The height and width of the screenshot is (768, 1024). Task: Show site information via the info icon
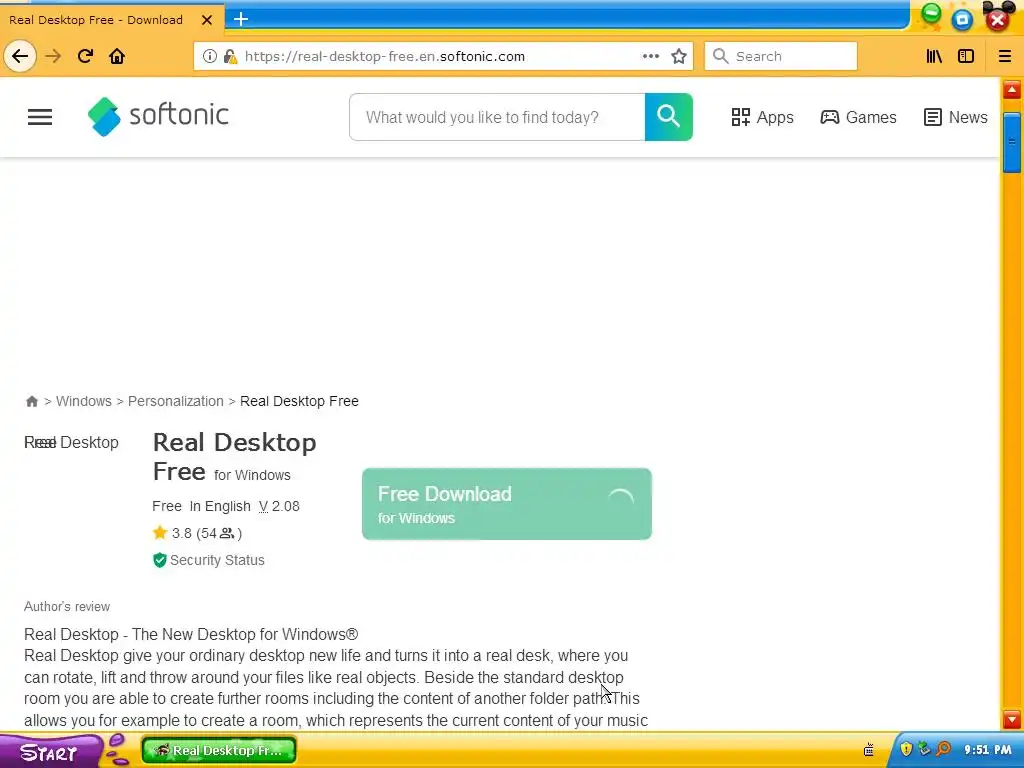210,56
